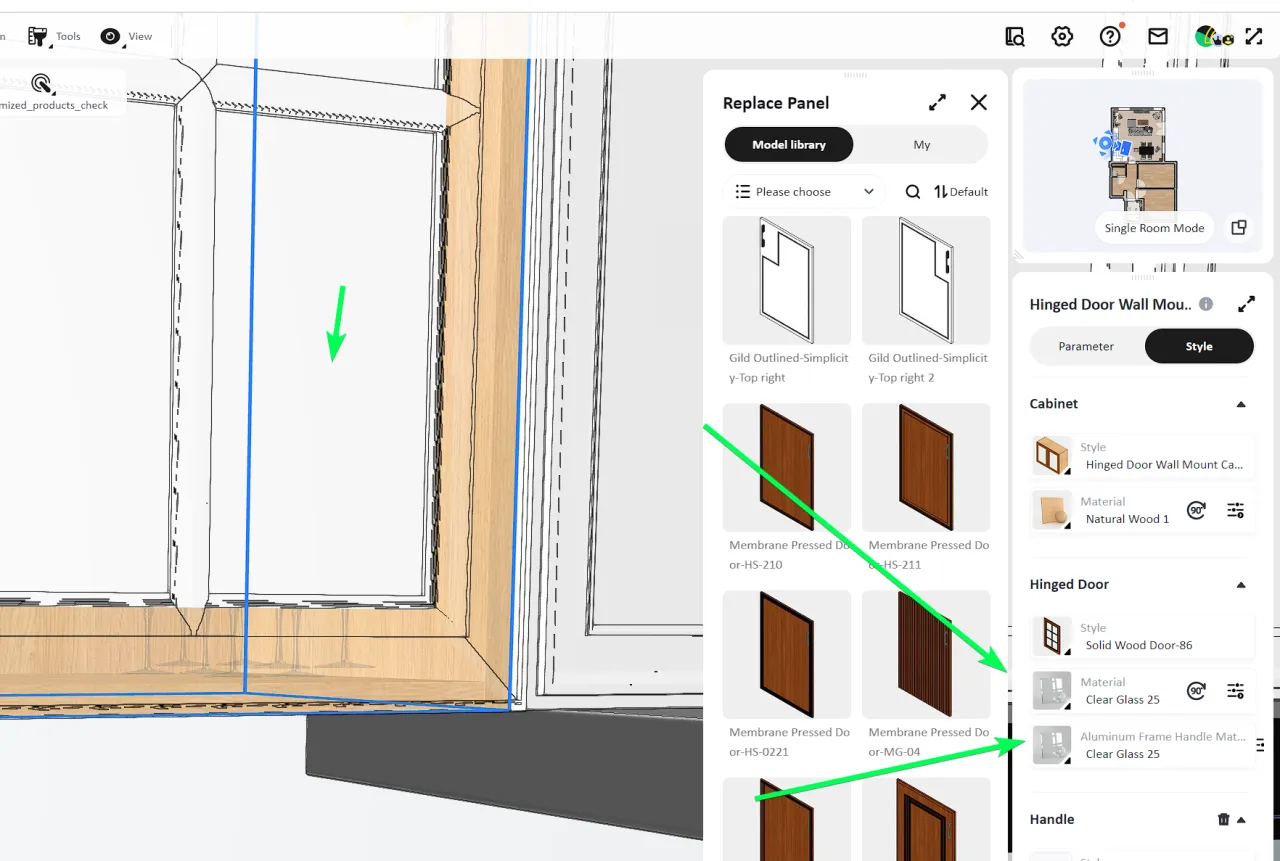Collapse the Cabinet section
Image resolution: width=1280 pixels, height=861 pixels.
click(x=1241, y=404)
